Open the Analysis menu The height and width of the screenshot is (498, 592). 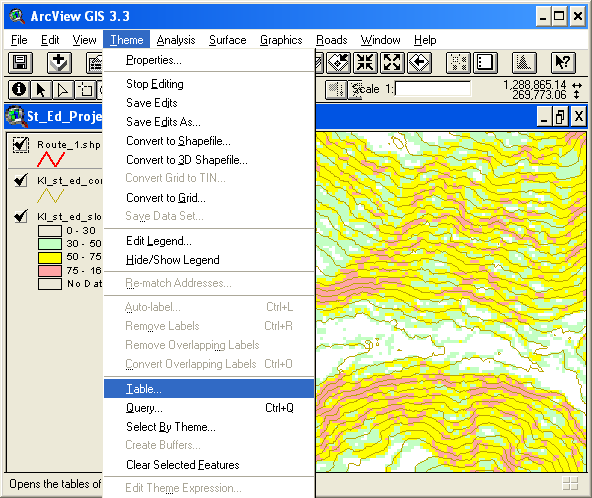coord(176,40)
